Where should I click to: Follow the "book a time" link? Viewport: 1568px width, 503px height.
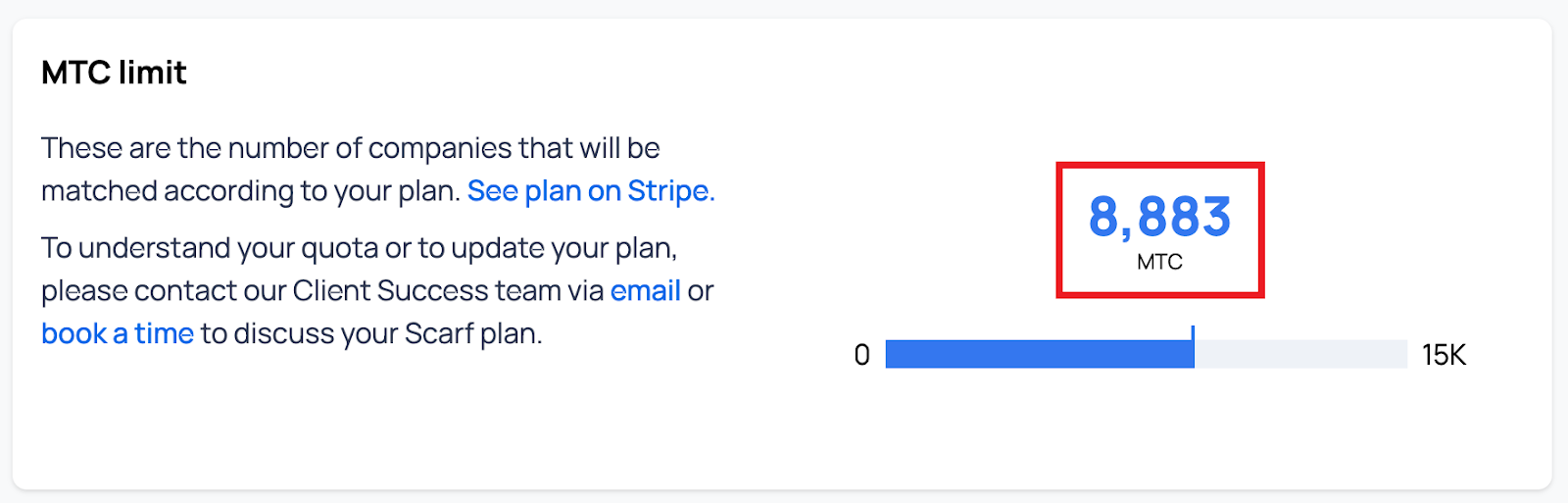pos(118,333)
